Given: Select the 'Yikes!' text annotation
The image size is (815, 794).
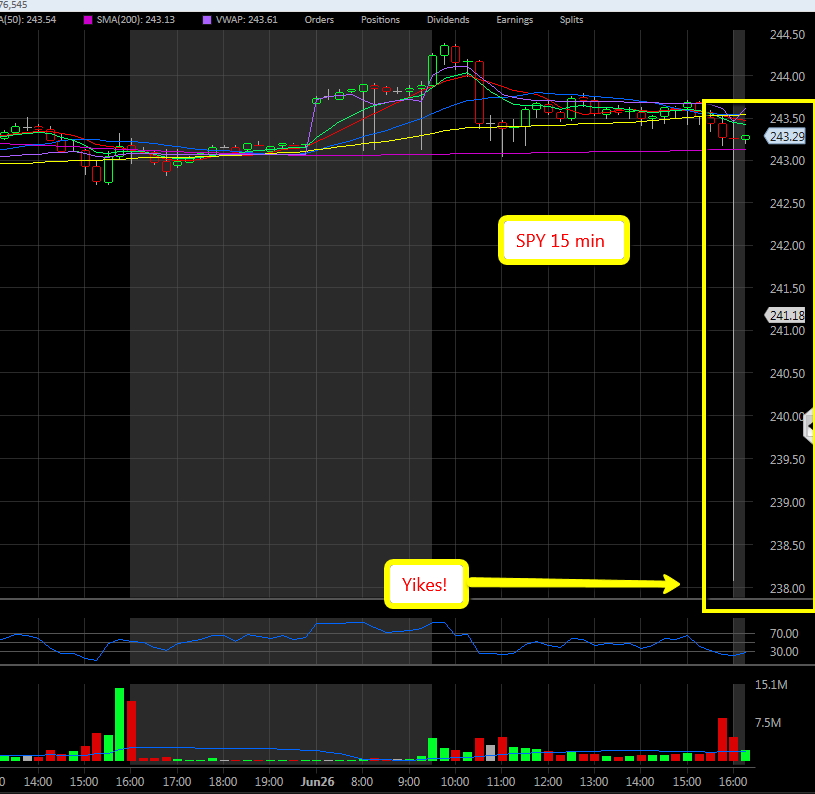Looking at the screenshot, I should coord(426,583).
